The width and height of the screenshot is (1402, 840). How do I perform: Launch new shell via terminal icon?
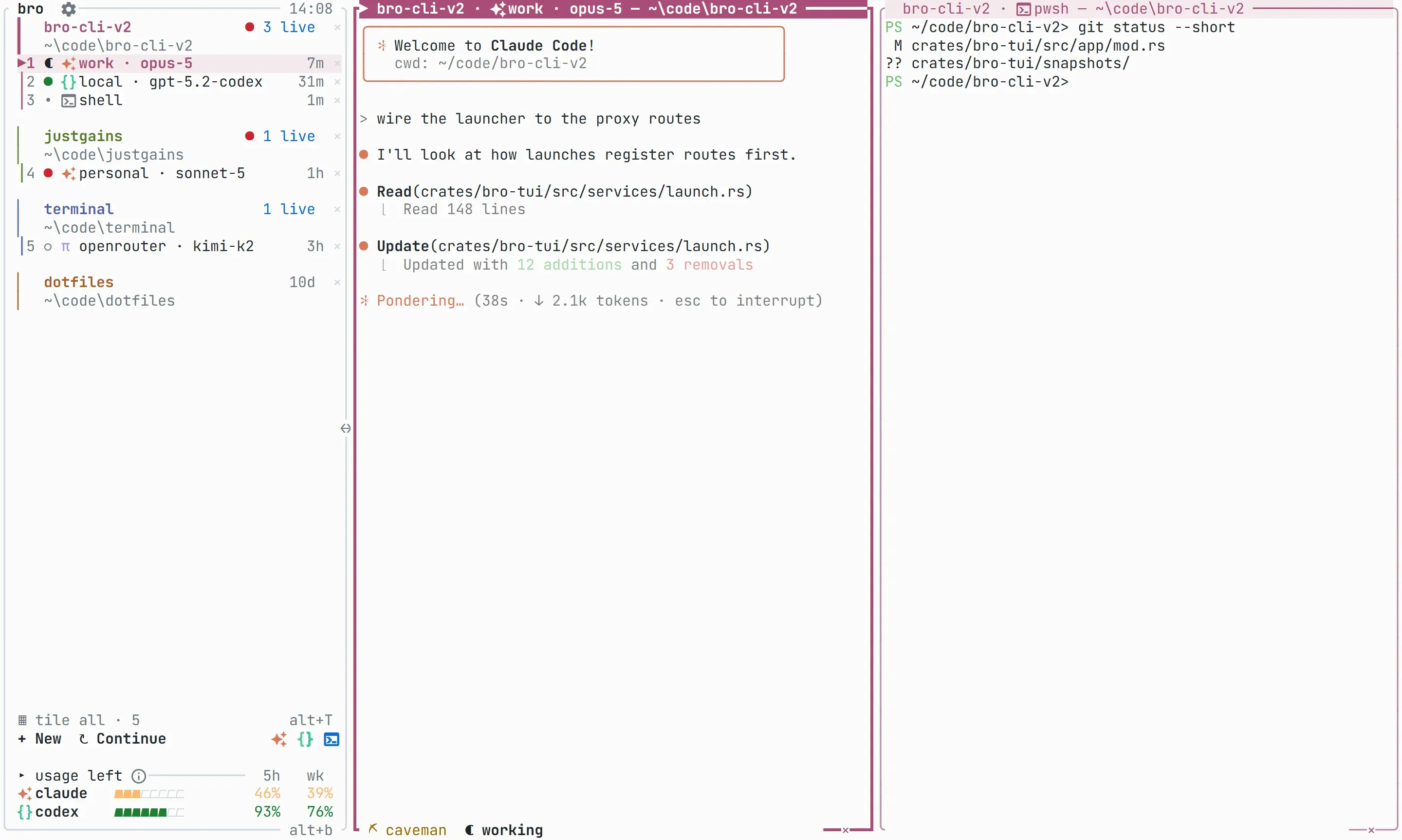pos(331,739)
